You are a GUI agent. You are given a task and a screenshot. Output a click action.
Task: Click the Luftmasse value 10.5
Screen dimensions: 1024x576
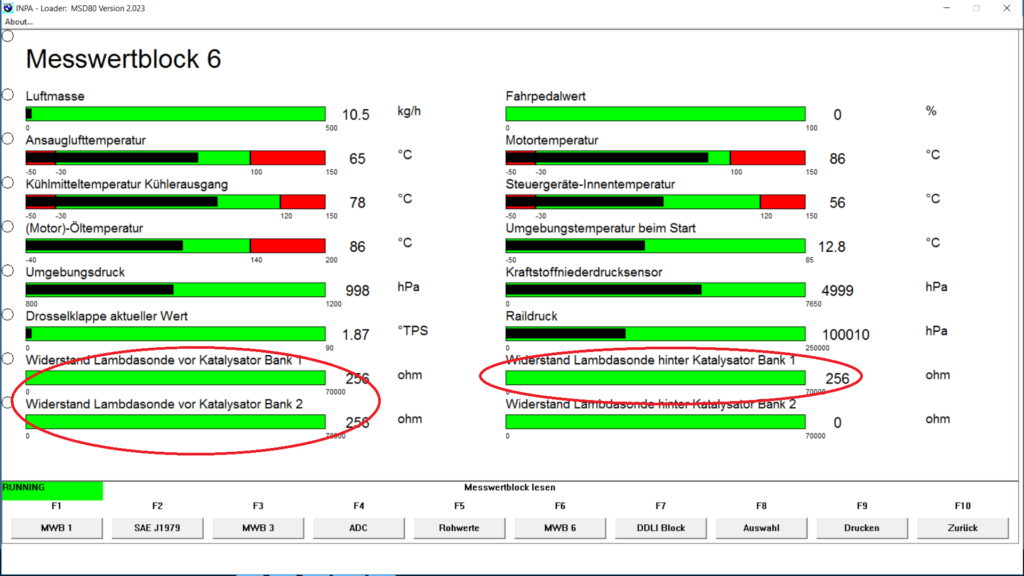(x=356, y=115)
